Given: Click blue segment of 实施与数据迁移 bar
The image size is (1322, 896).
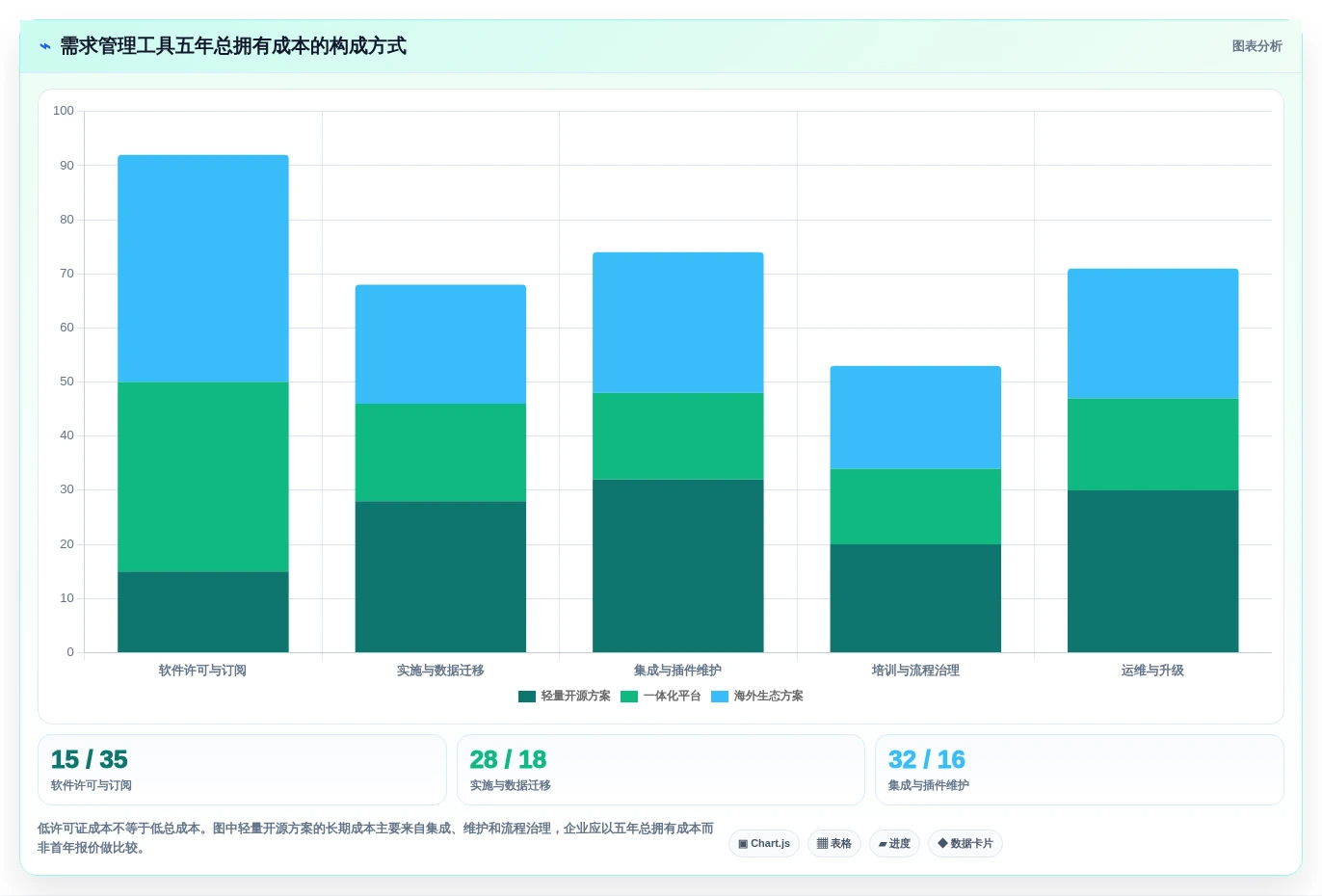Looking at the screenshot, I should click(x=440, y=344).
